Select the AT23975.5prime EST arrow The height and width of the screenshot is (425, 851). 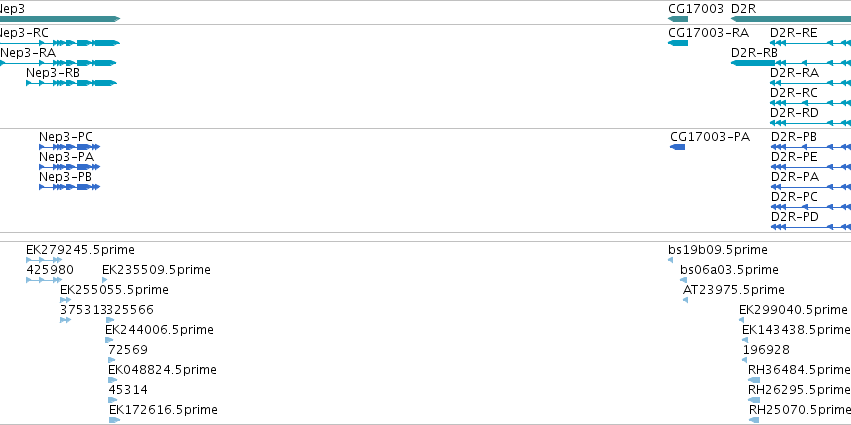point(685,300)
